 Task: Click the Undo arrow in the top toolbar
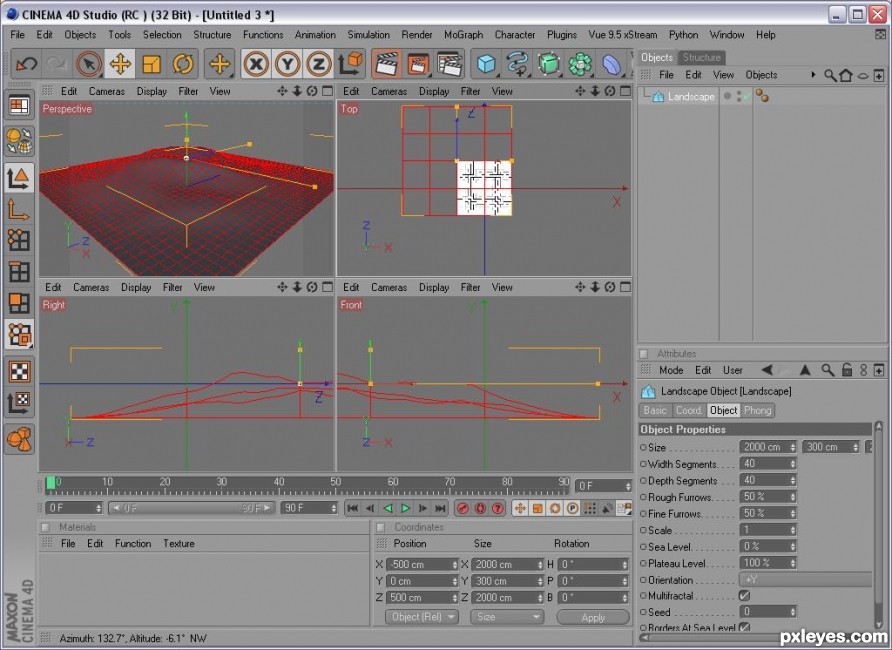pos(26,64)
